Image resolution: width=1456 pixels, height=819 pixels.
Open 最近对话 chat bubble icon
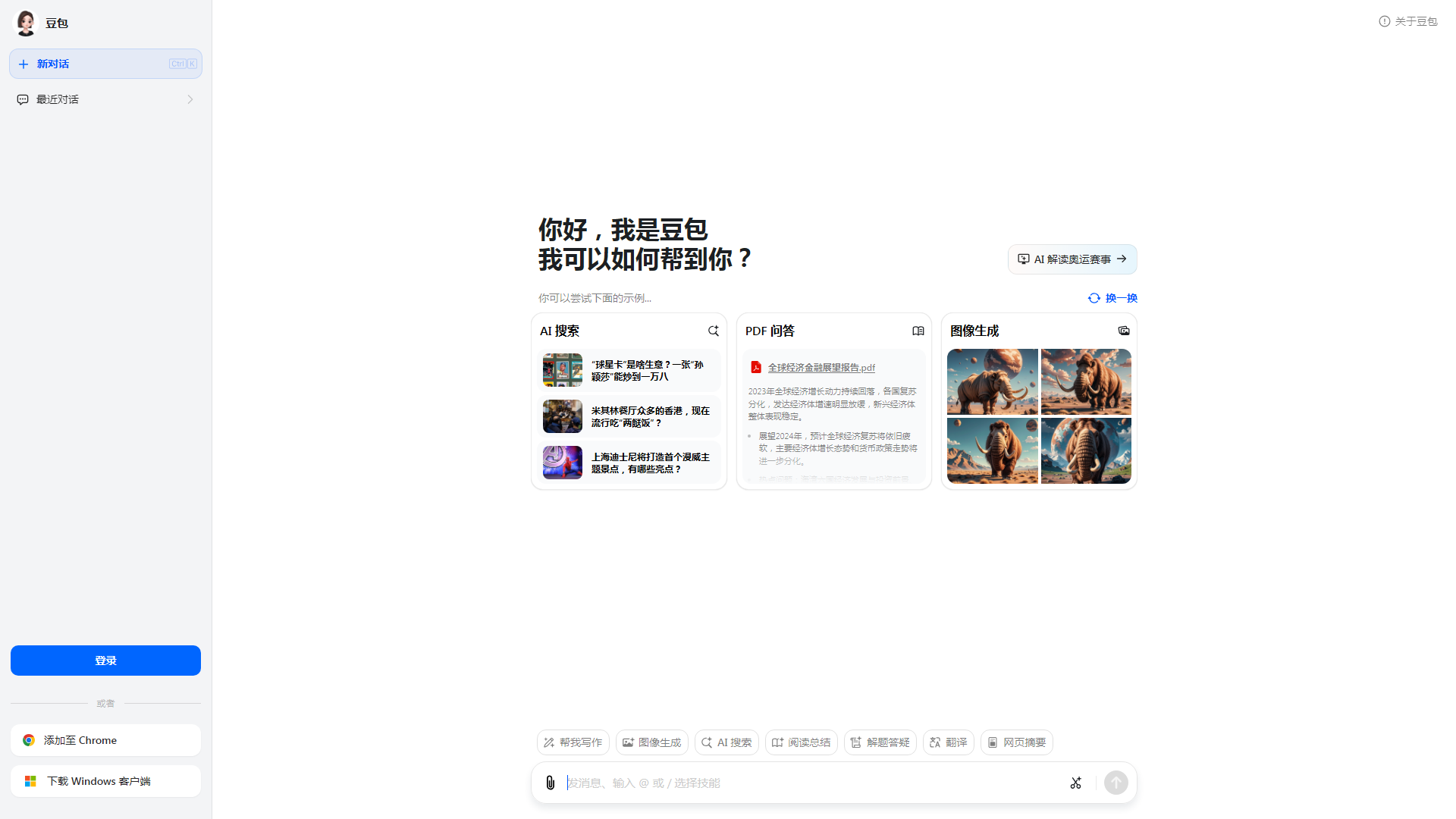point(23,99)
